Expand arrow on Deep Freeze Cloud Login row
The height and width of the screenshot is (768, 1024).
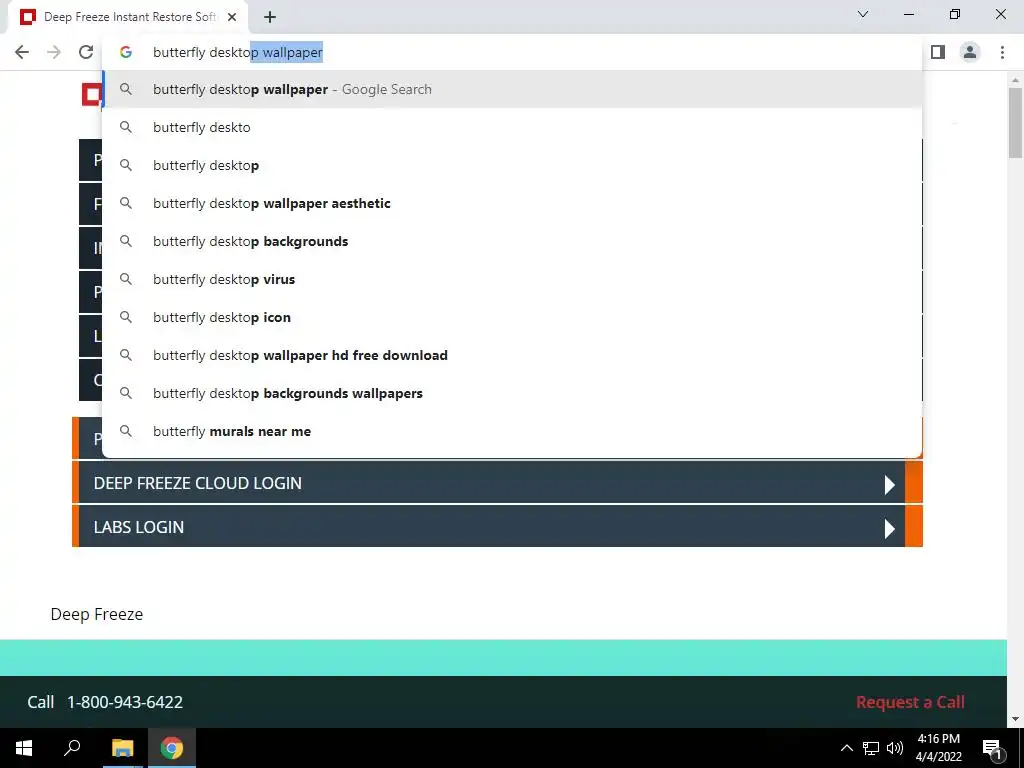(x=889, y=485)
